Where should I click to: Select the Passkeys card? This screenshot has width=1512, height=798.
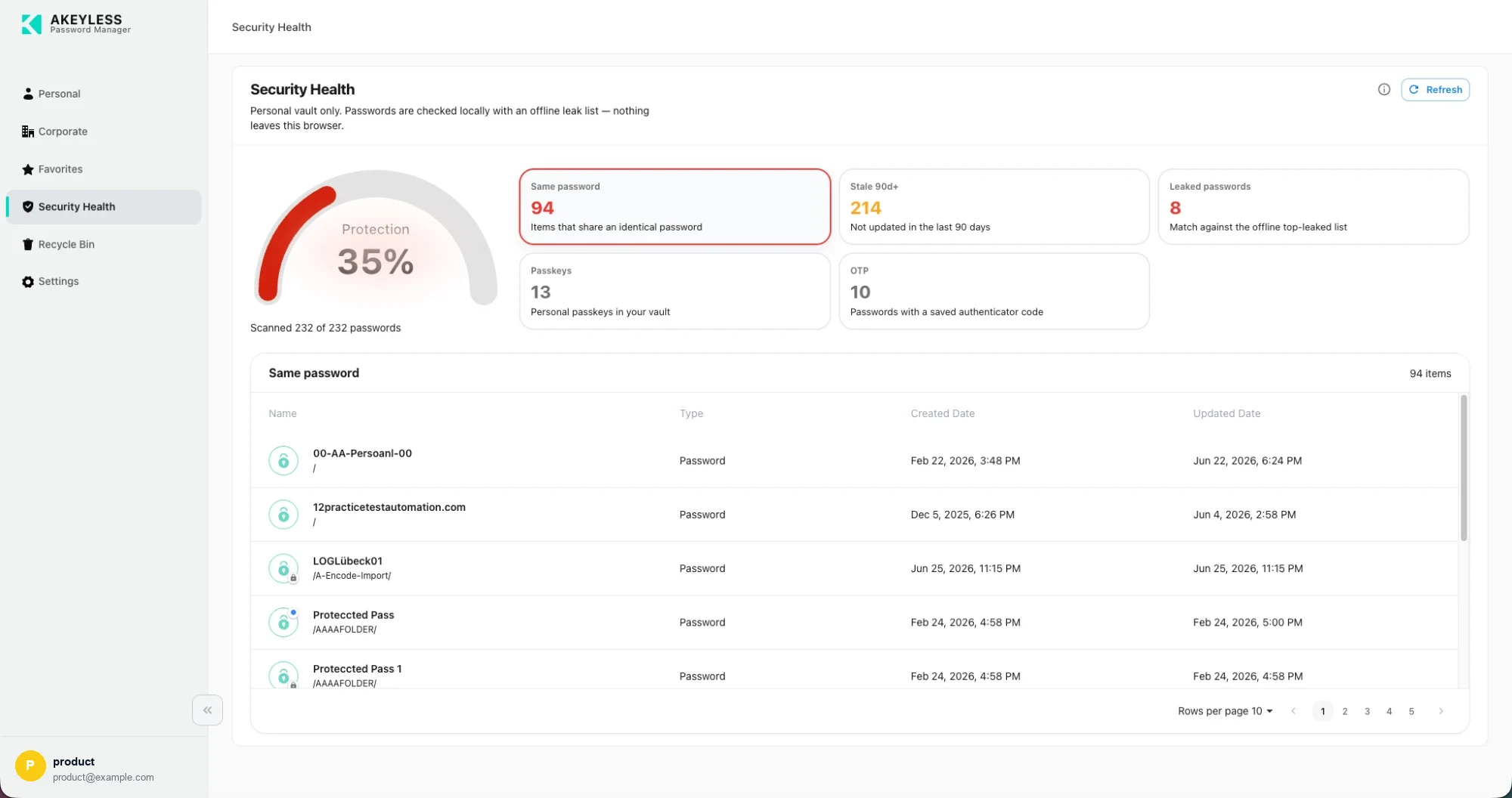coord(674,291)
